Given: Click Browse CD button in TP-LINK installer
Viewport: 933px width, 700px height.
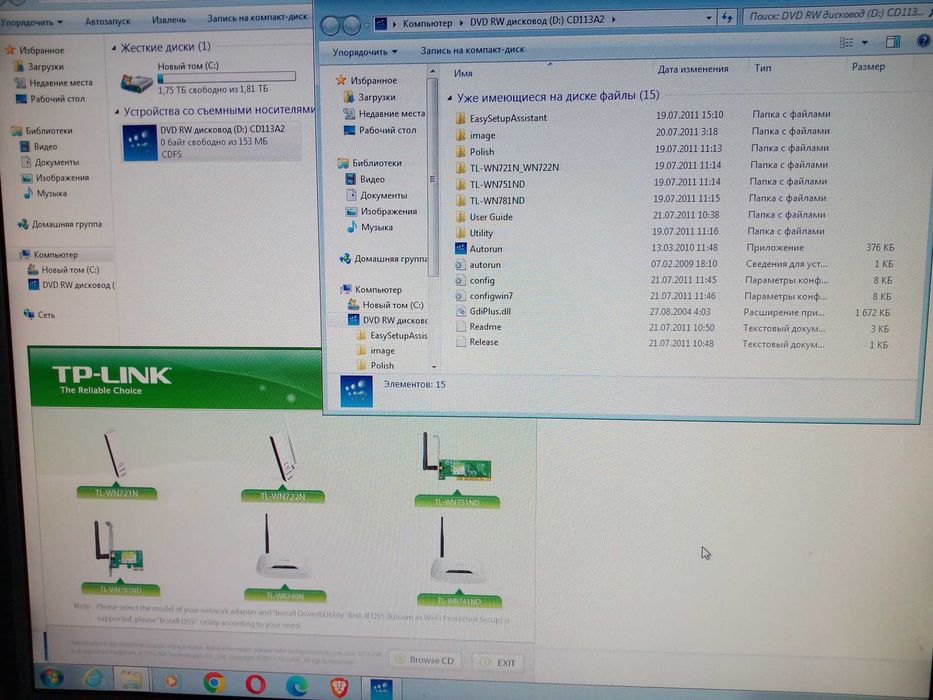Looking at the screenshot, I should (x=425, y=660).
